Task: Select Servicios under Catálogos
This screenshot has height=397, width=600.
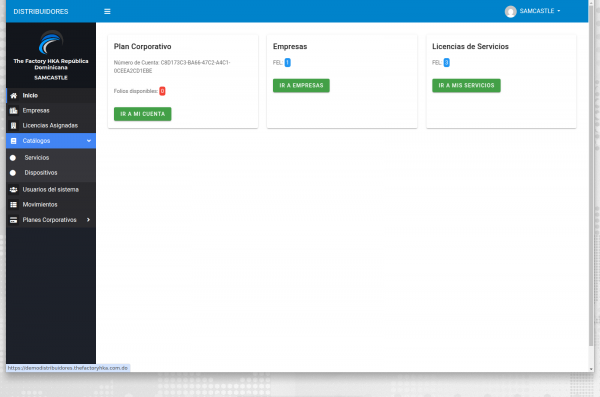Action: pos(51,158)
